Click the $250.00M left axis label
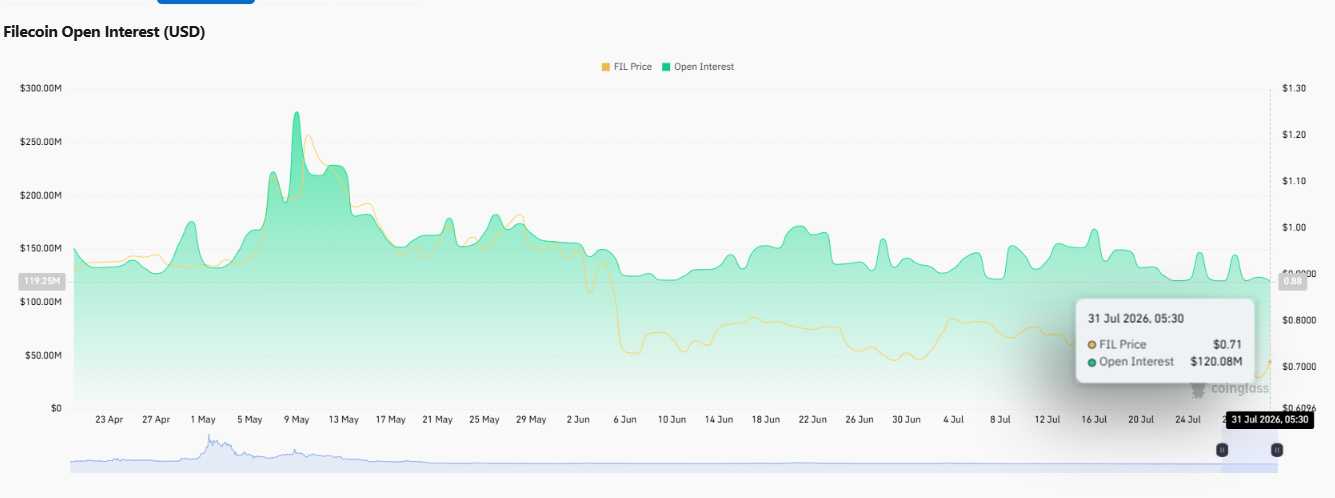1335x498 pixels. coord(41,142)
